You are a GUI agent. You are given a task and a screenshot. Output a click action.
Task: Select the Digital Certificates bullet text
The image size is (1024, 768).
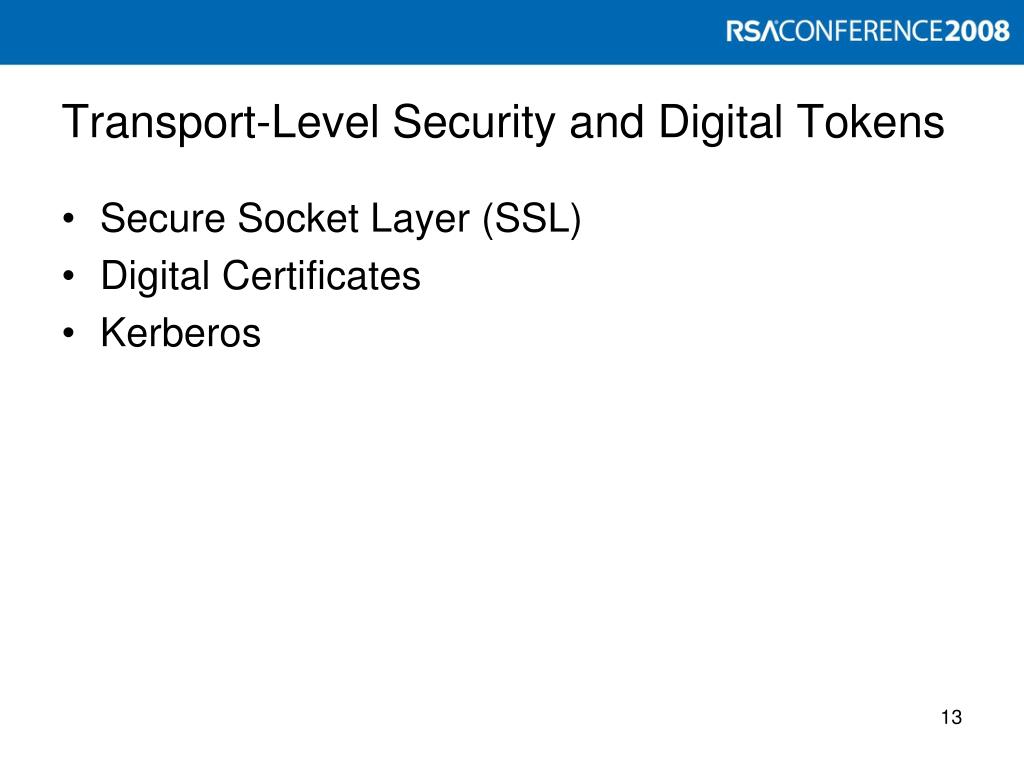tap(261, 276)
